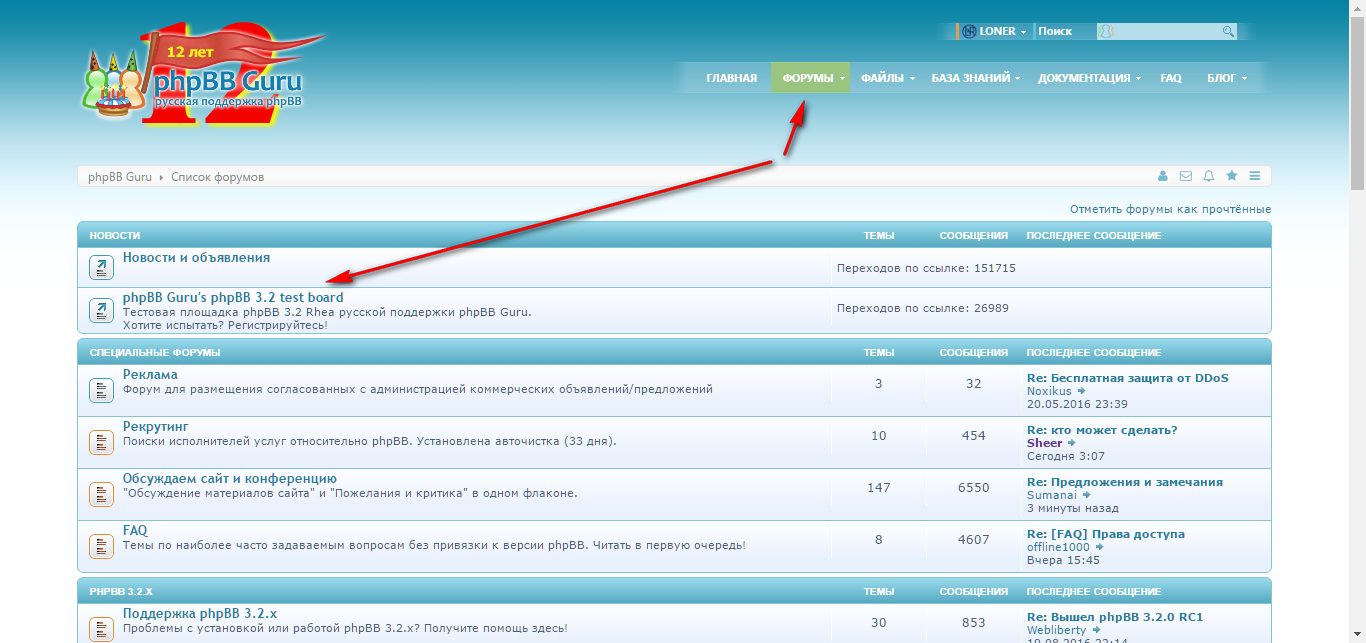Viewport: 1366px width, 643px height.
Task: View latest post arrow next to Sheer
Action: (1072, 443)
